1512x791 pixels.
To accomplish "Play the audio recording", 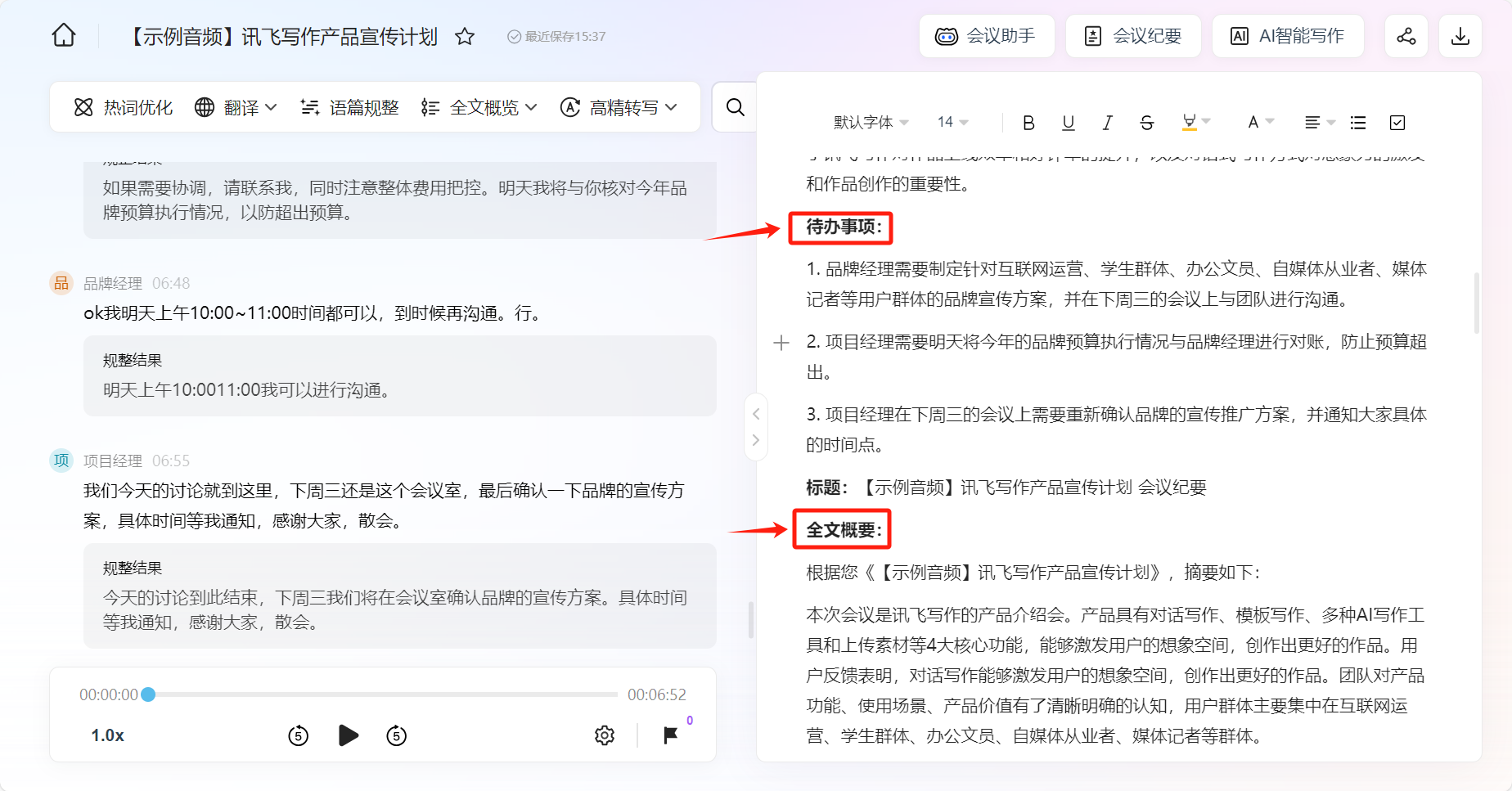I will point(349,735).
